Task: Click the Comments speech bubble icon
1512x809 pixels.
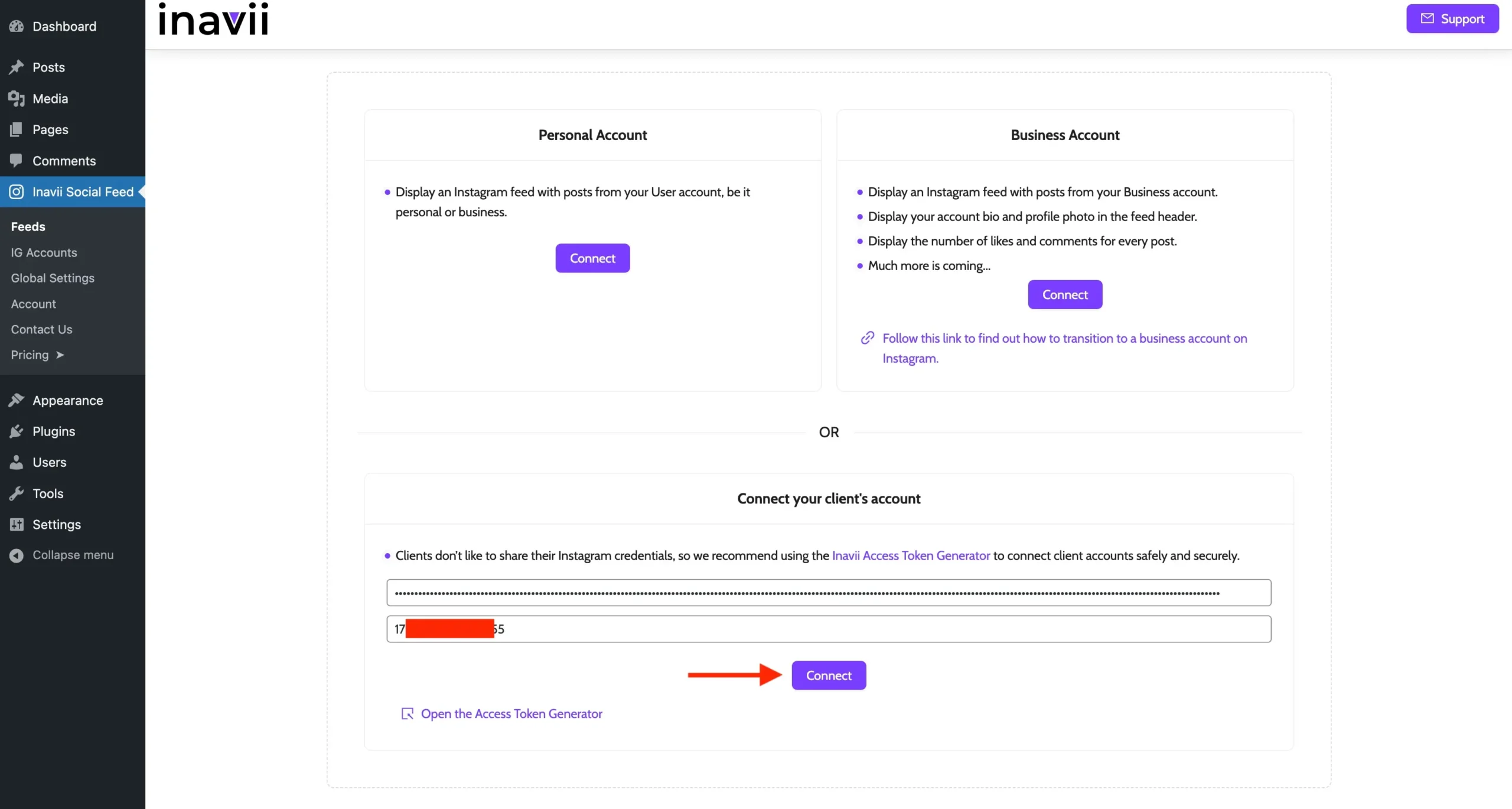Action: coord(17,161)
